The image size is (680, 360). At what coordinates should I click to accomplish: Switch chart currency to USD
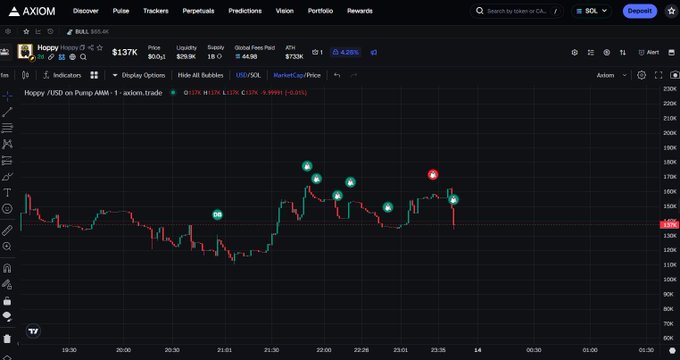tap(241, 75)
